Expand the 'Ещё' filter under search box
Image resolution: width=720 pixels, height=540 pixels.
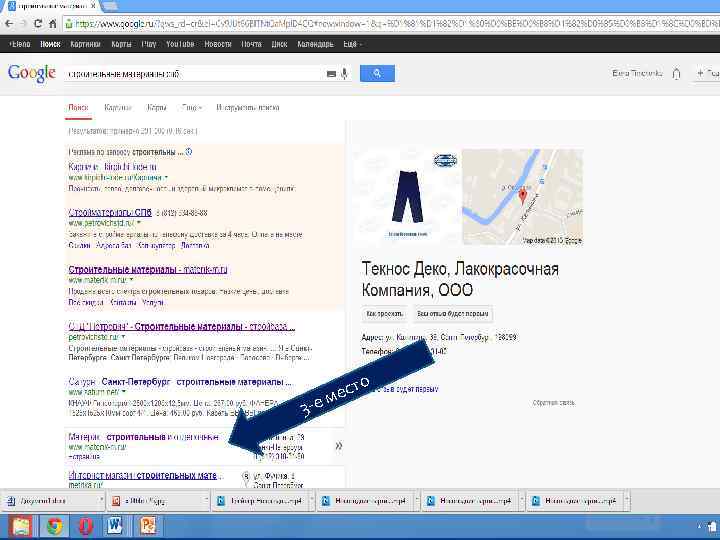point(191,108)
